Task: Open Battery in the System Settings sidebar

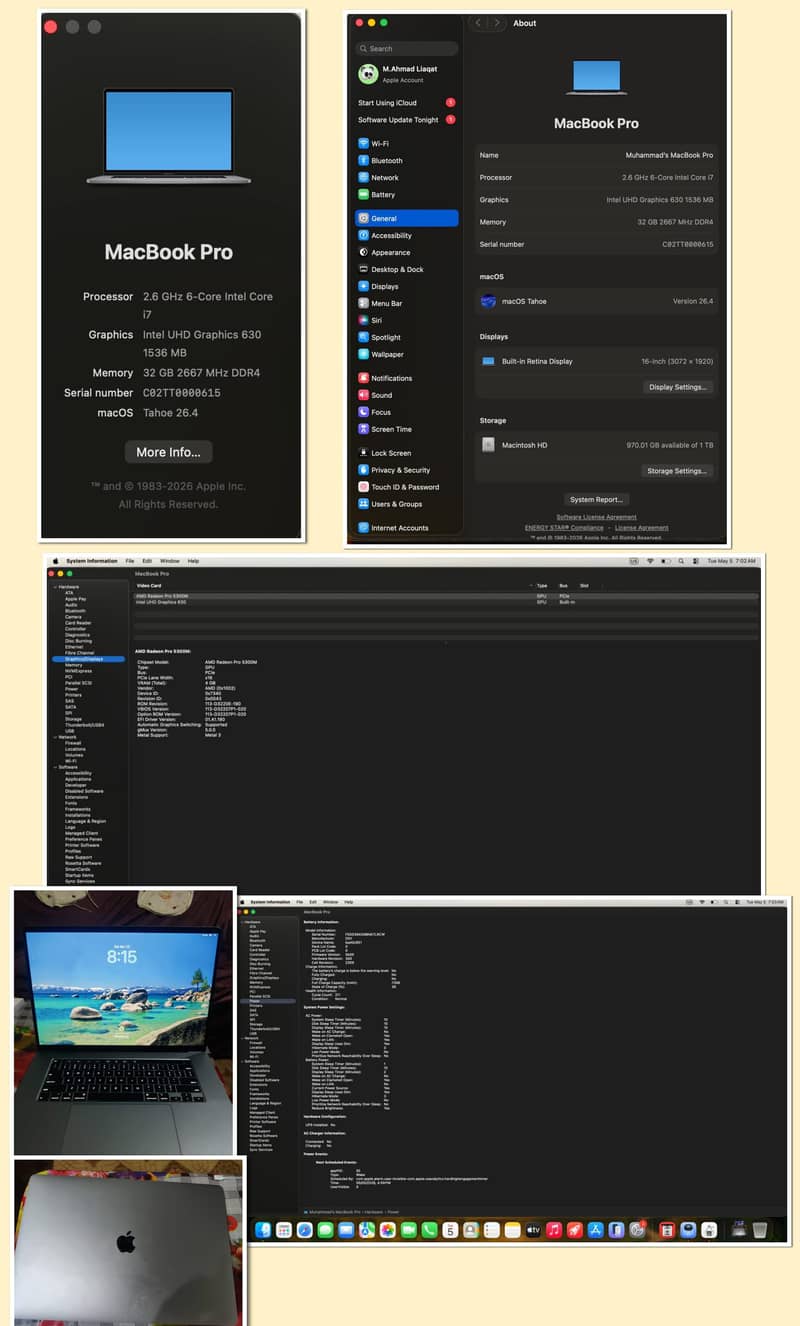Action: click(x=406, y=194)
